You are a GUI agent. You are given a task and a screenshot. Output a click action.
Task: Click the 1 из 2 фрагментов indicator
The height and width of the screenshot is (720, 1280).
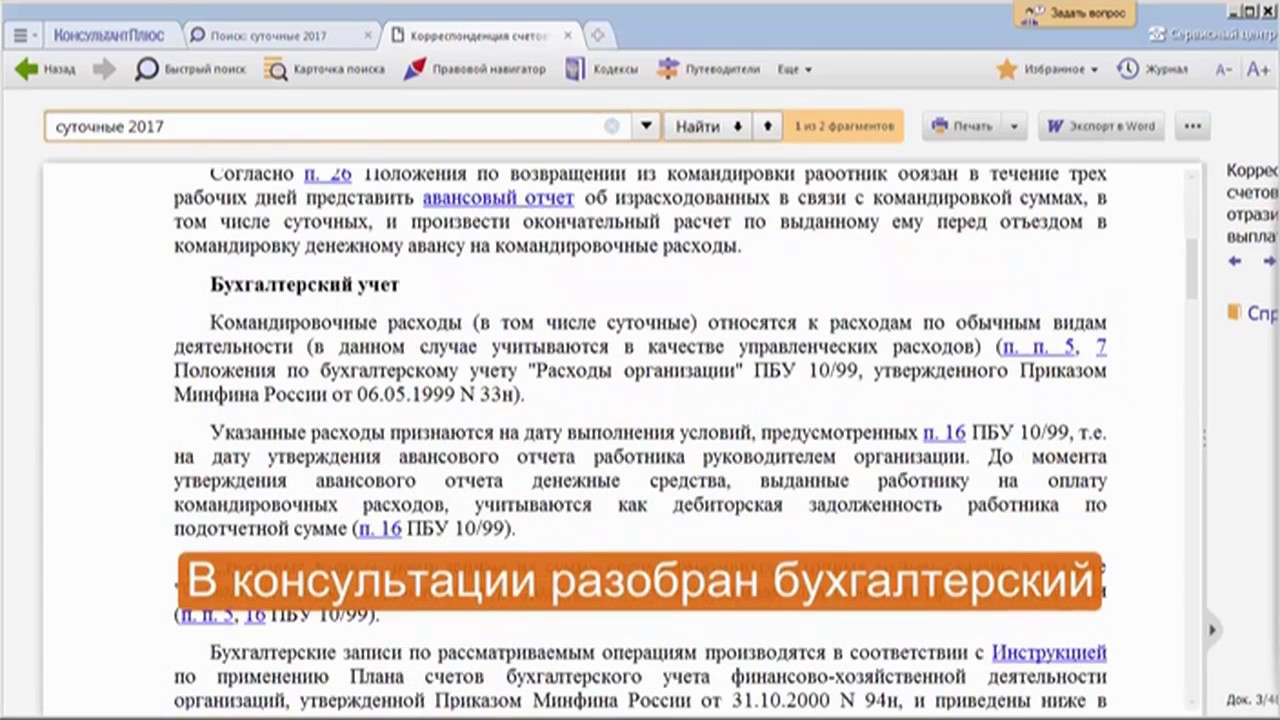tap(844, 126)
